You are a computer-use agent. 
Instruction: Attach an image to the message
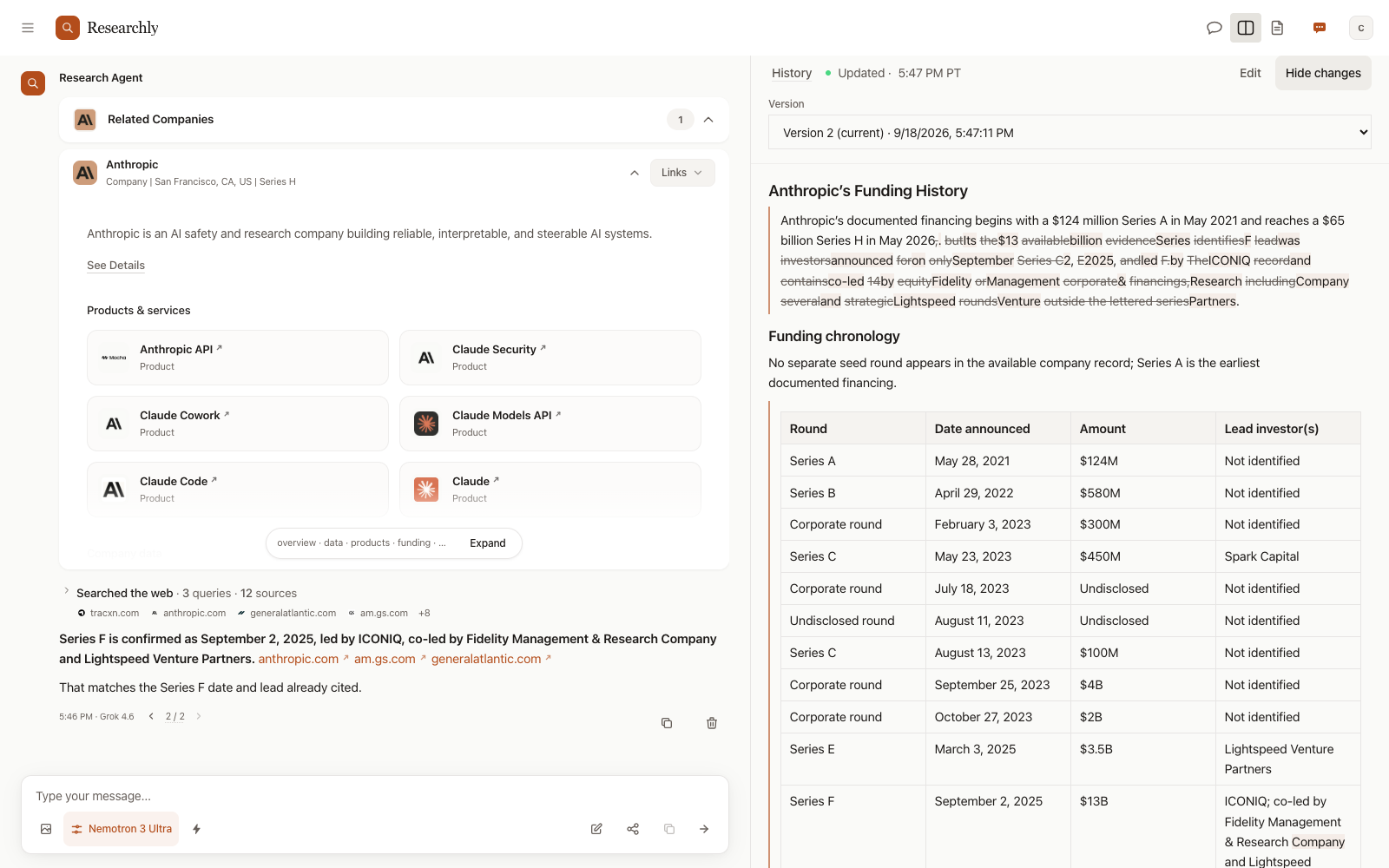[46, 829]
